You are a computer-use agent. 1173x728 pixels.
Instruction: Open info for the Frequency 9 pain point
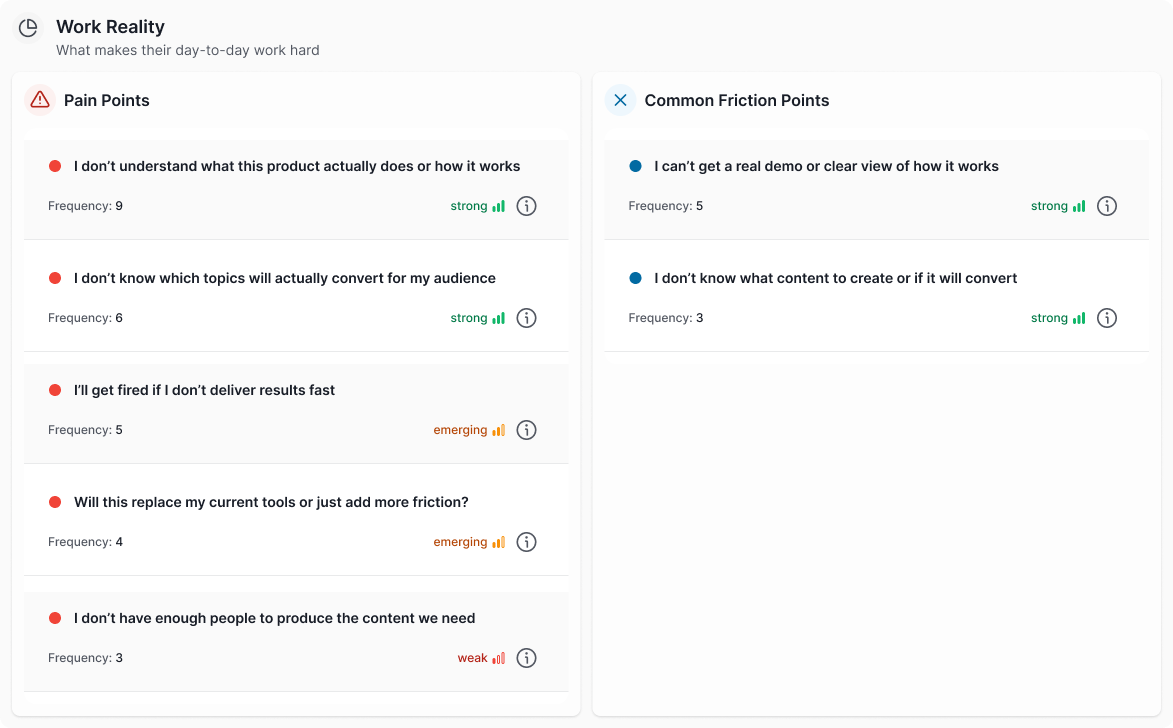[527, 206]
